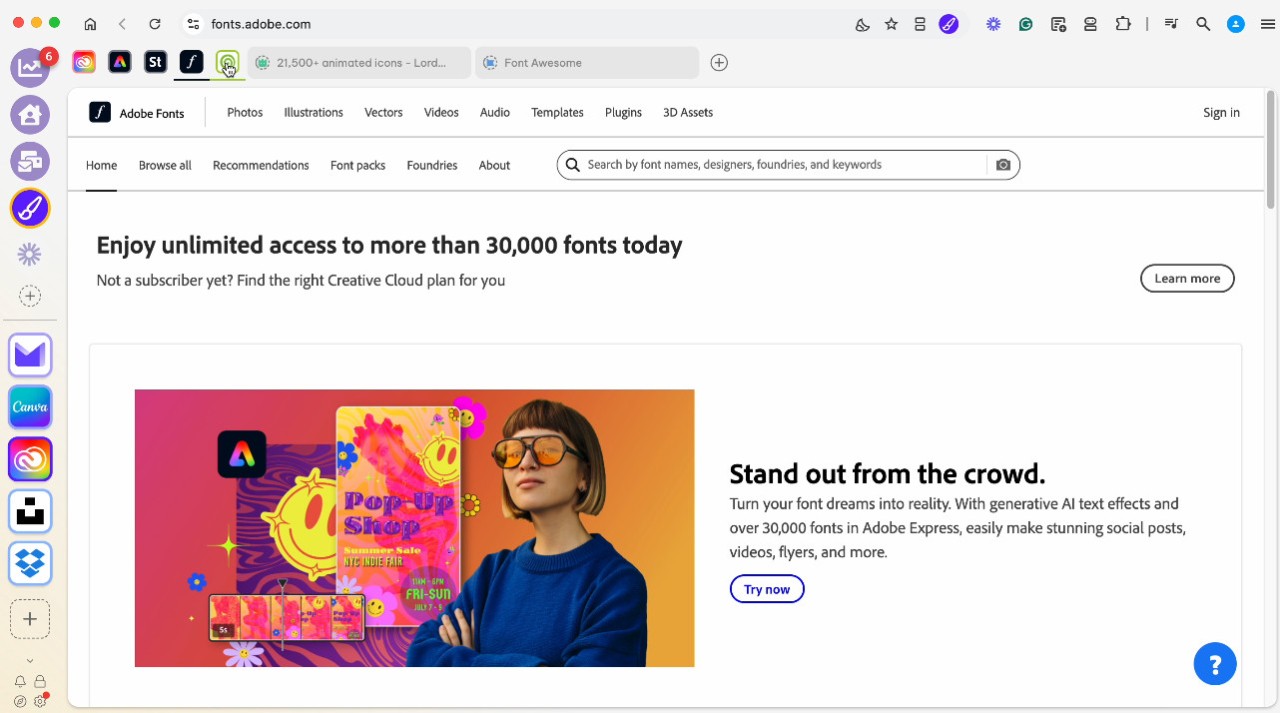
Task: Click the Try now button
Action: click(x=766, y=589)
